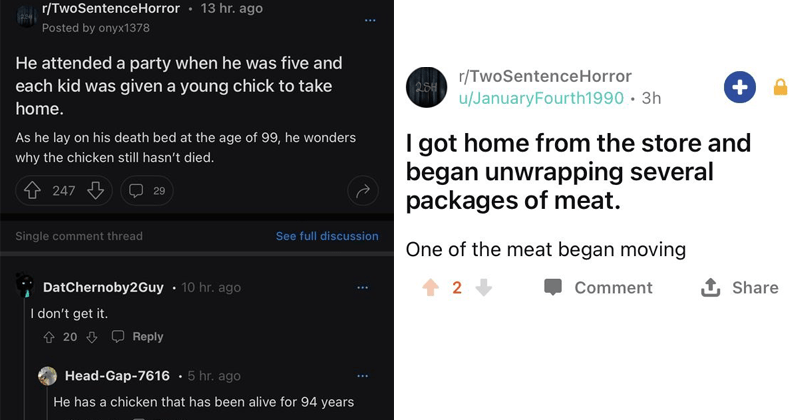Image resolution: width=800 pixels, height=420 pixels.
Task: Click the share arrow on chicken post
Action: click(362, 190)
